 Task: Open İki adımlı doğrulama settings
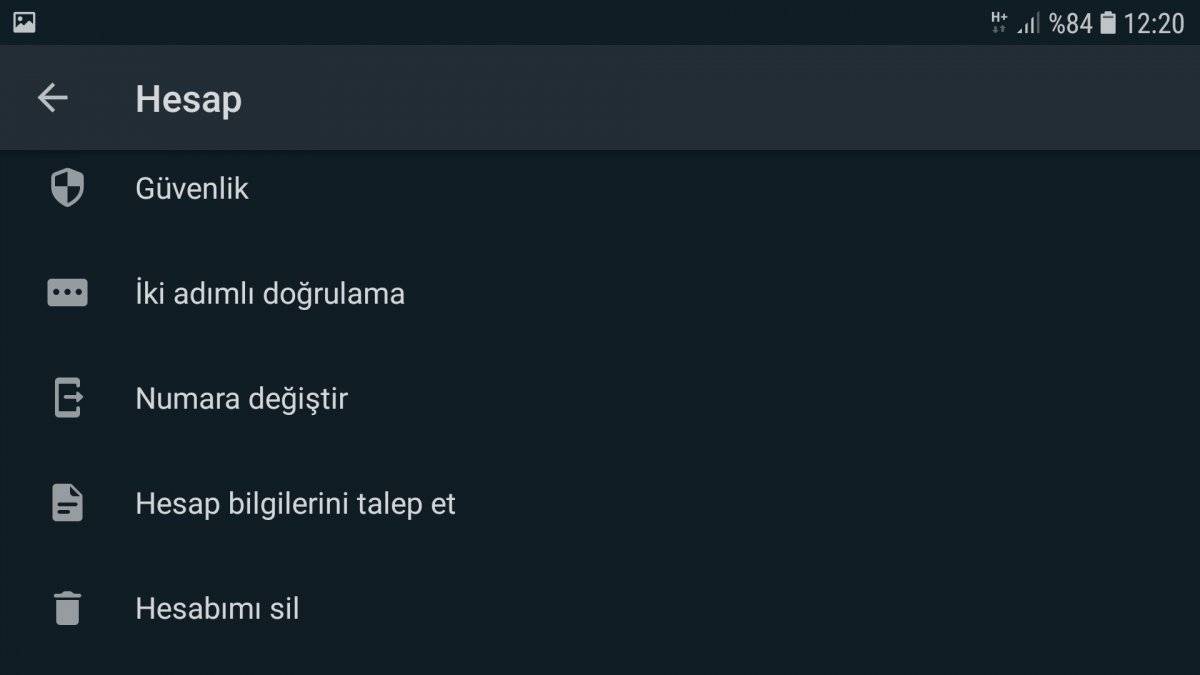coord(270,292)
